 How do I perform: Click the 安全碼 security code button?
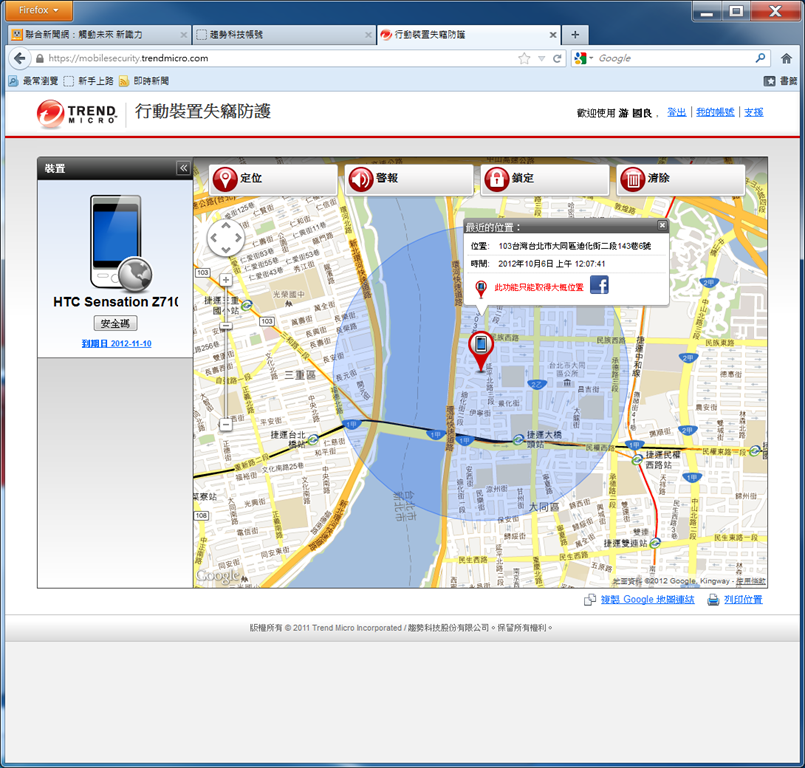coord(116,323)
